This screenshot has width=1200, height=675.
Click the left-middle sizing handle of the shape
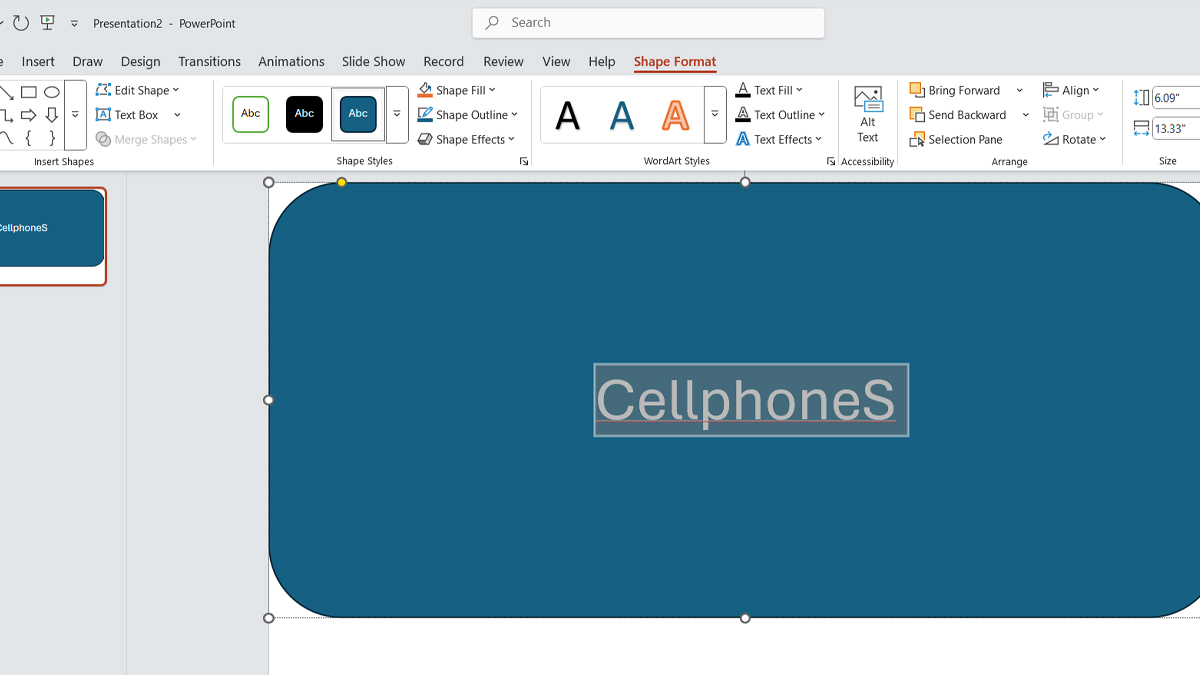point(268,400)
